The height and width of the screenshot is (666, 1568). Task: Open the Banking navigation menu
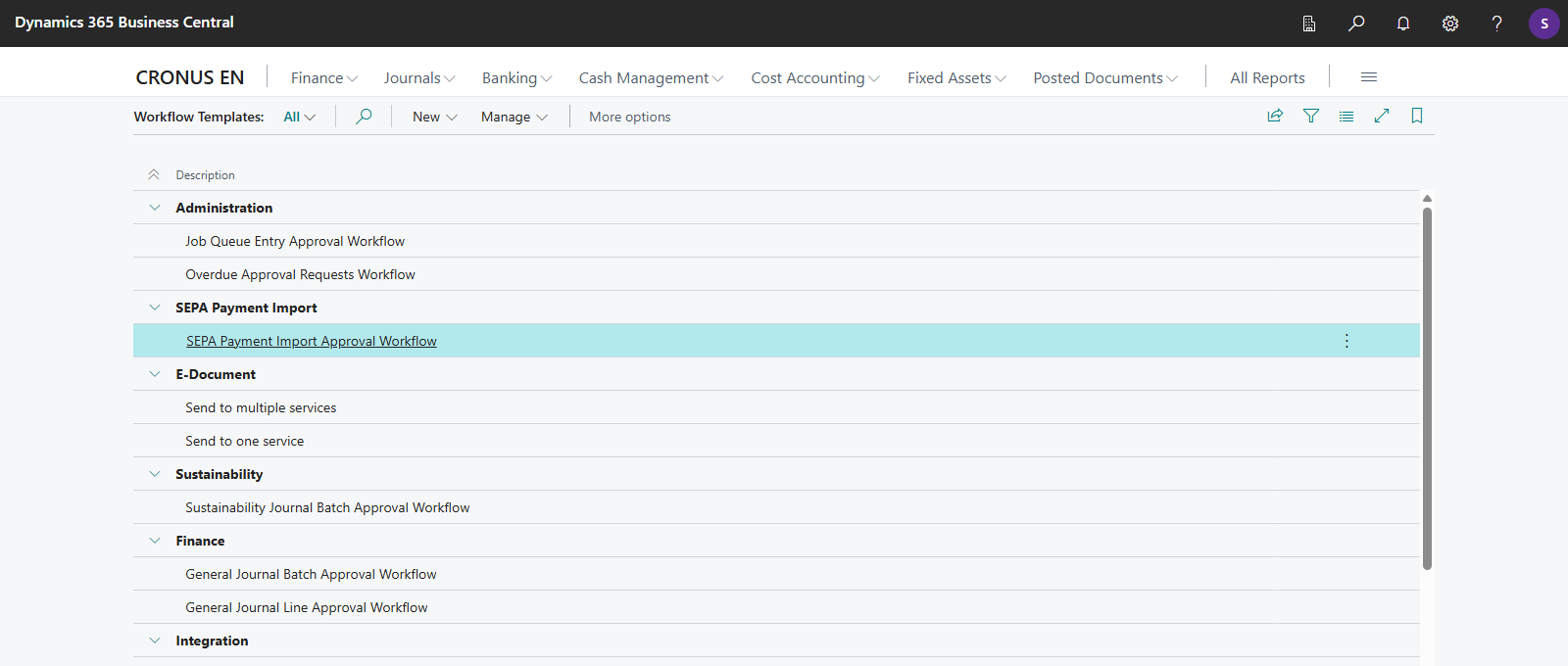(x=517, y=78)
